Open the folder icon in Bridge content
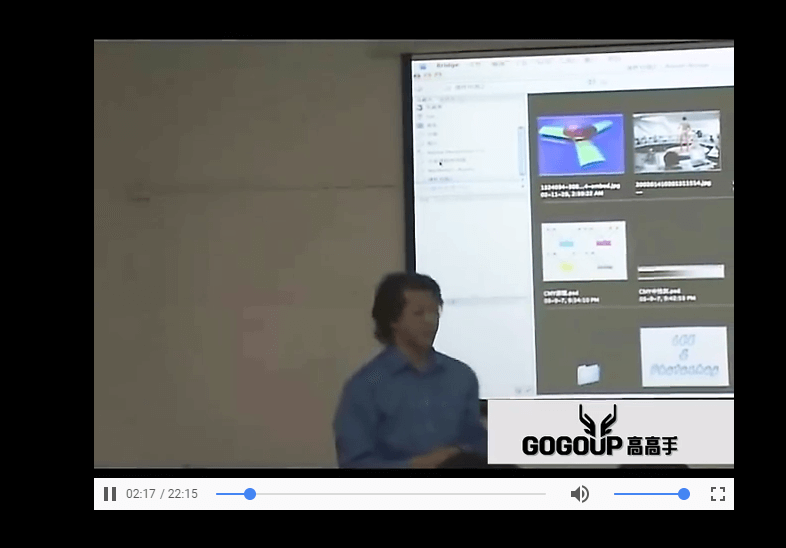This screenshot has height=548, width=786. [x=589, y=373]
